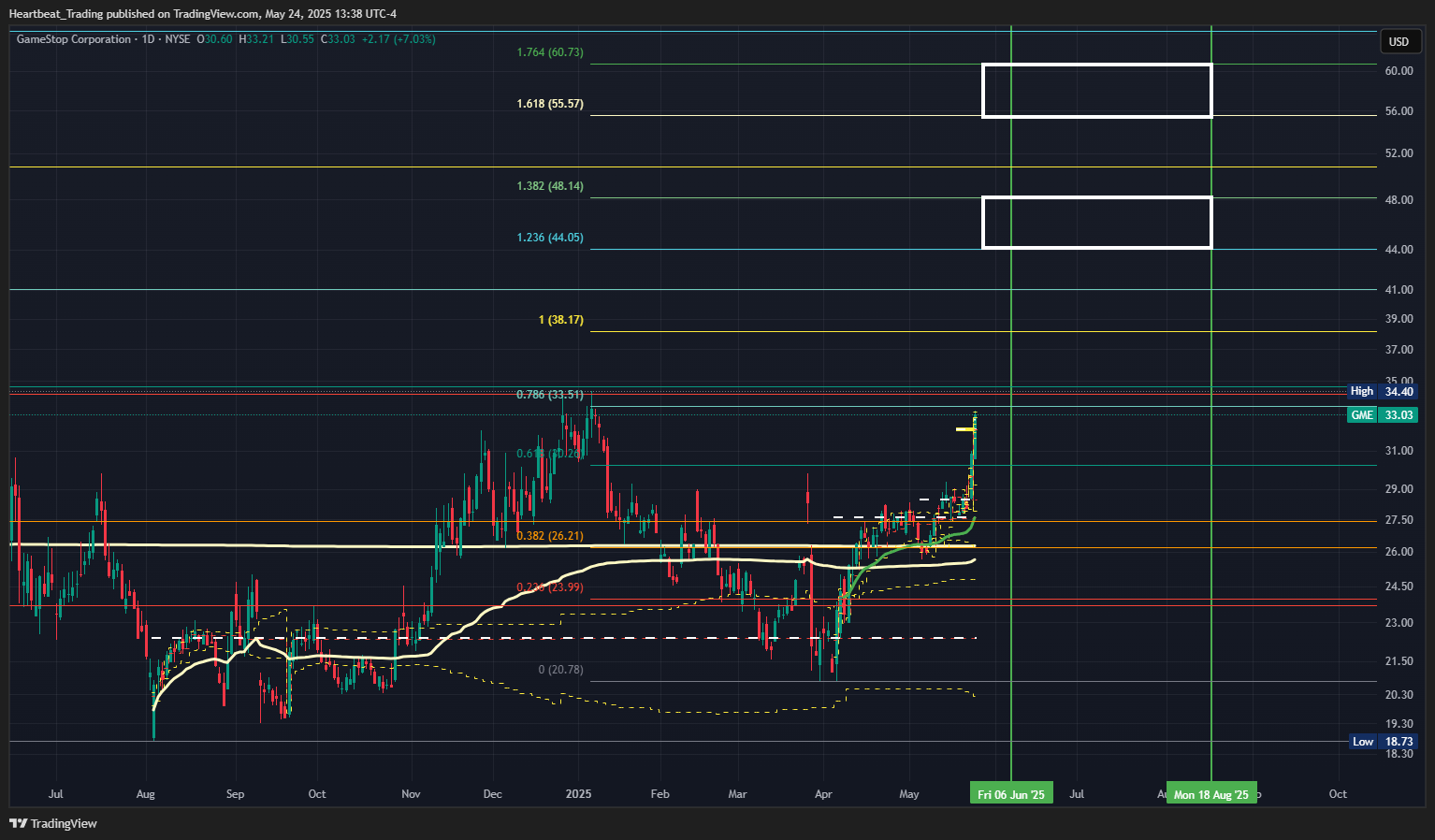Select the 0.382 (26.21) Fibonacci label
The height and width of the screenshot is (840, 1435).
point(550,536)
